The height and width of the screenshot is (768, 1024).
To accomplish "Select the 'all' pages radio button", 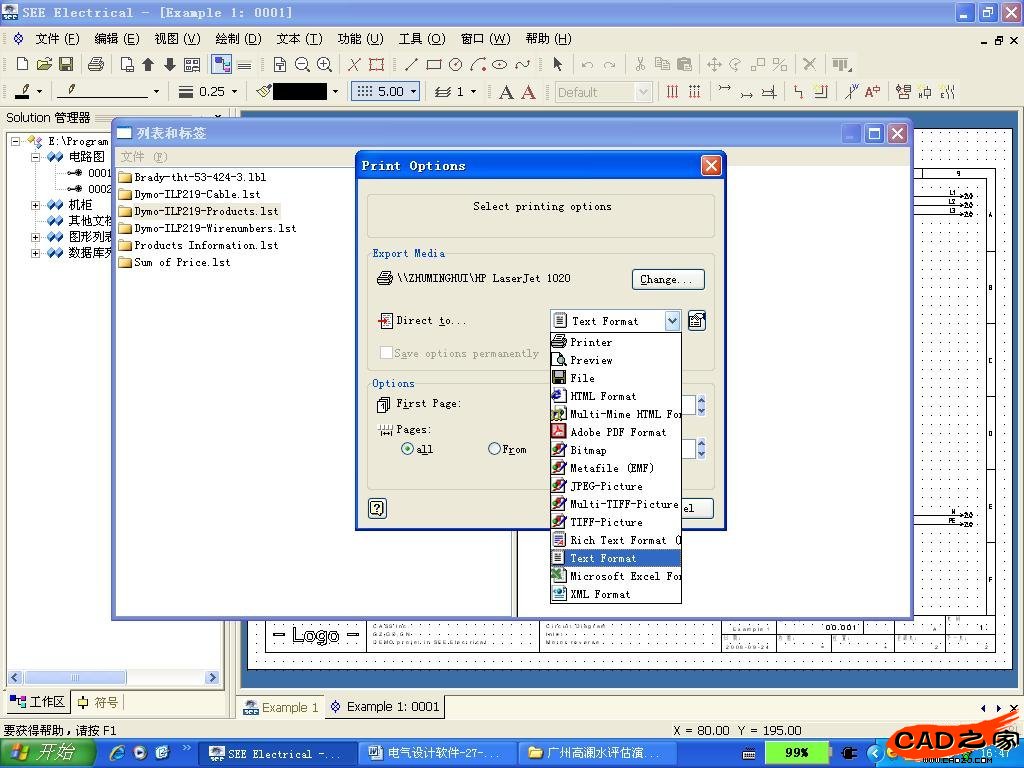I will [x=407, y=449].
